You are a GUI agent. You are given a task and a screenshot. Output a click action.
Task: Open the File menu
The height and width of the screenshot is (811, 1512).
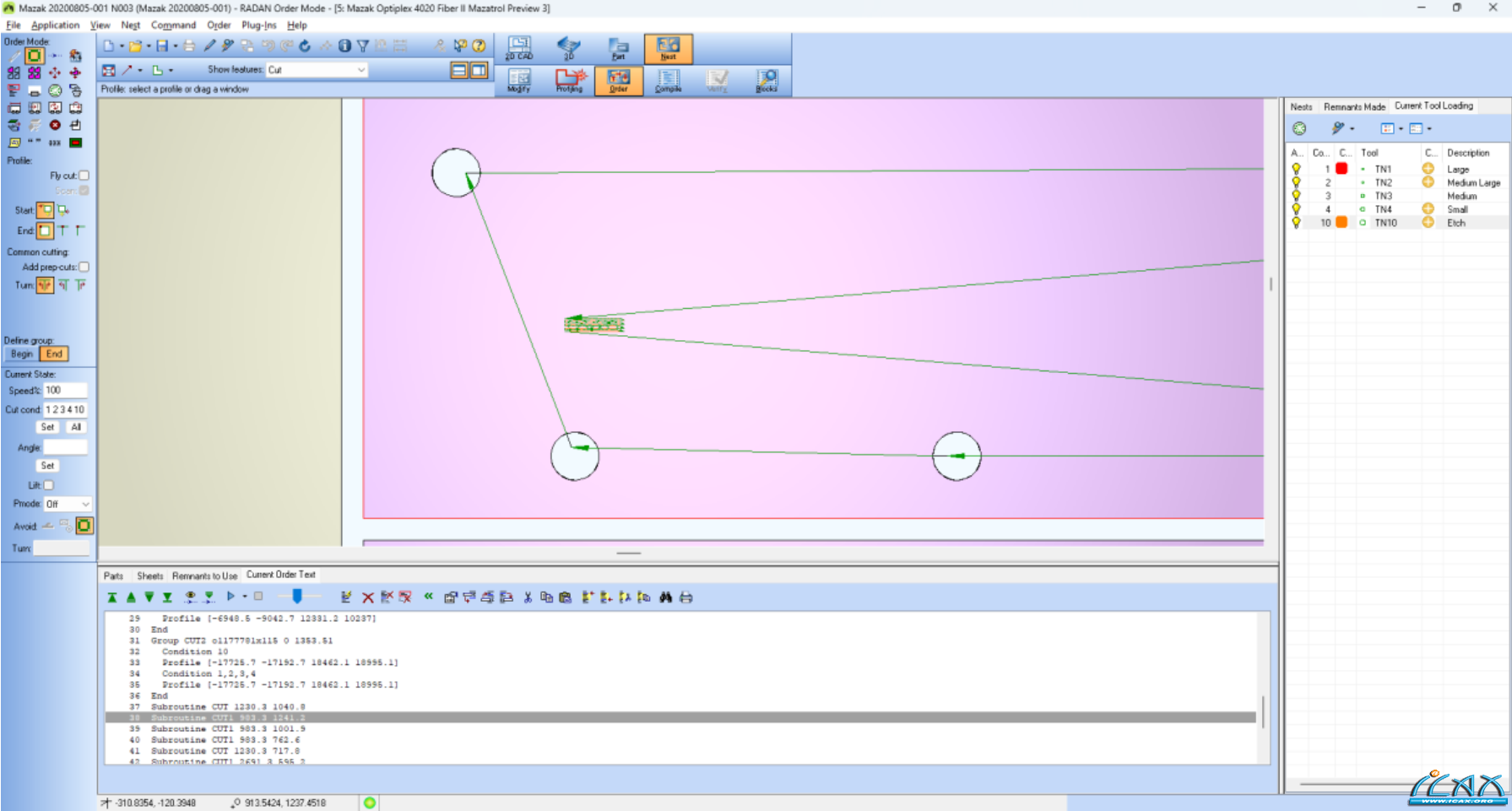14,25
